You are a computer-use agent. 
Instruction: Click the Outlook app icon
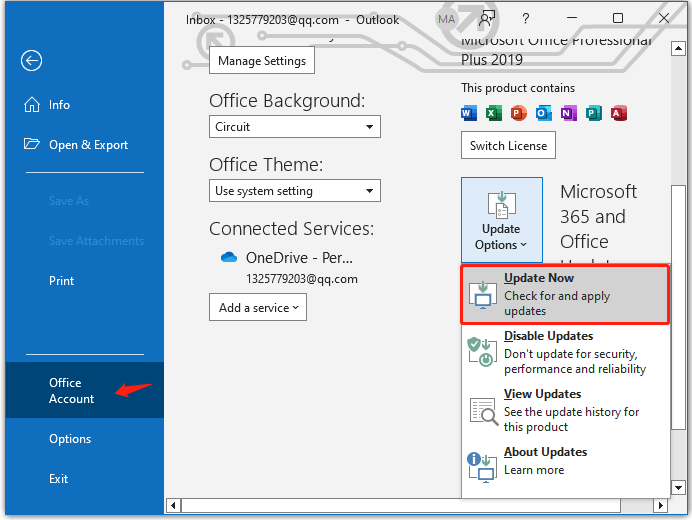coord(544,113)
